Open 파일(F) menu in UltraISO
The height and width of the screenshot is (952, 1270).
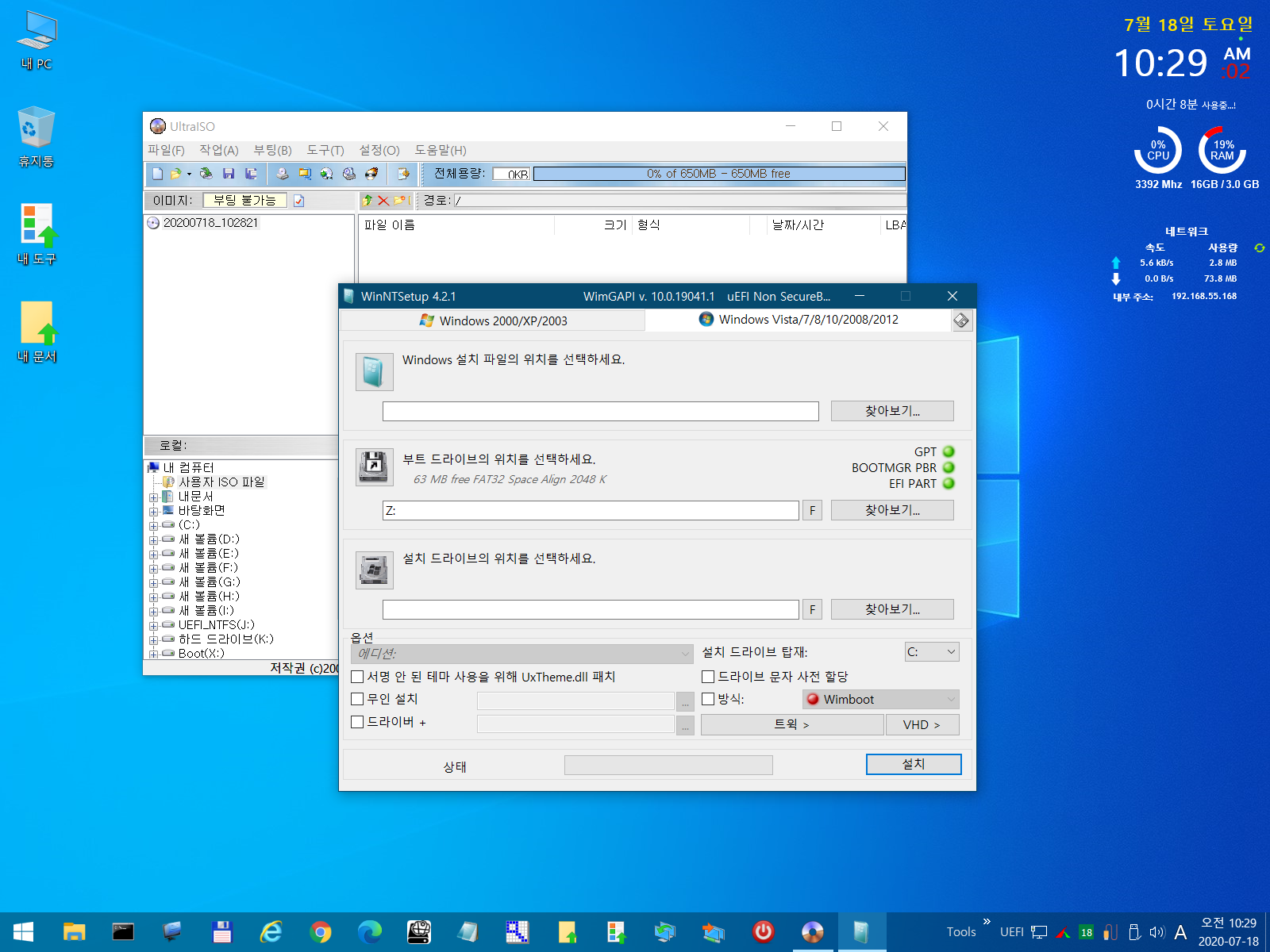[x=166, y=150]
